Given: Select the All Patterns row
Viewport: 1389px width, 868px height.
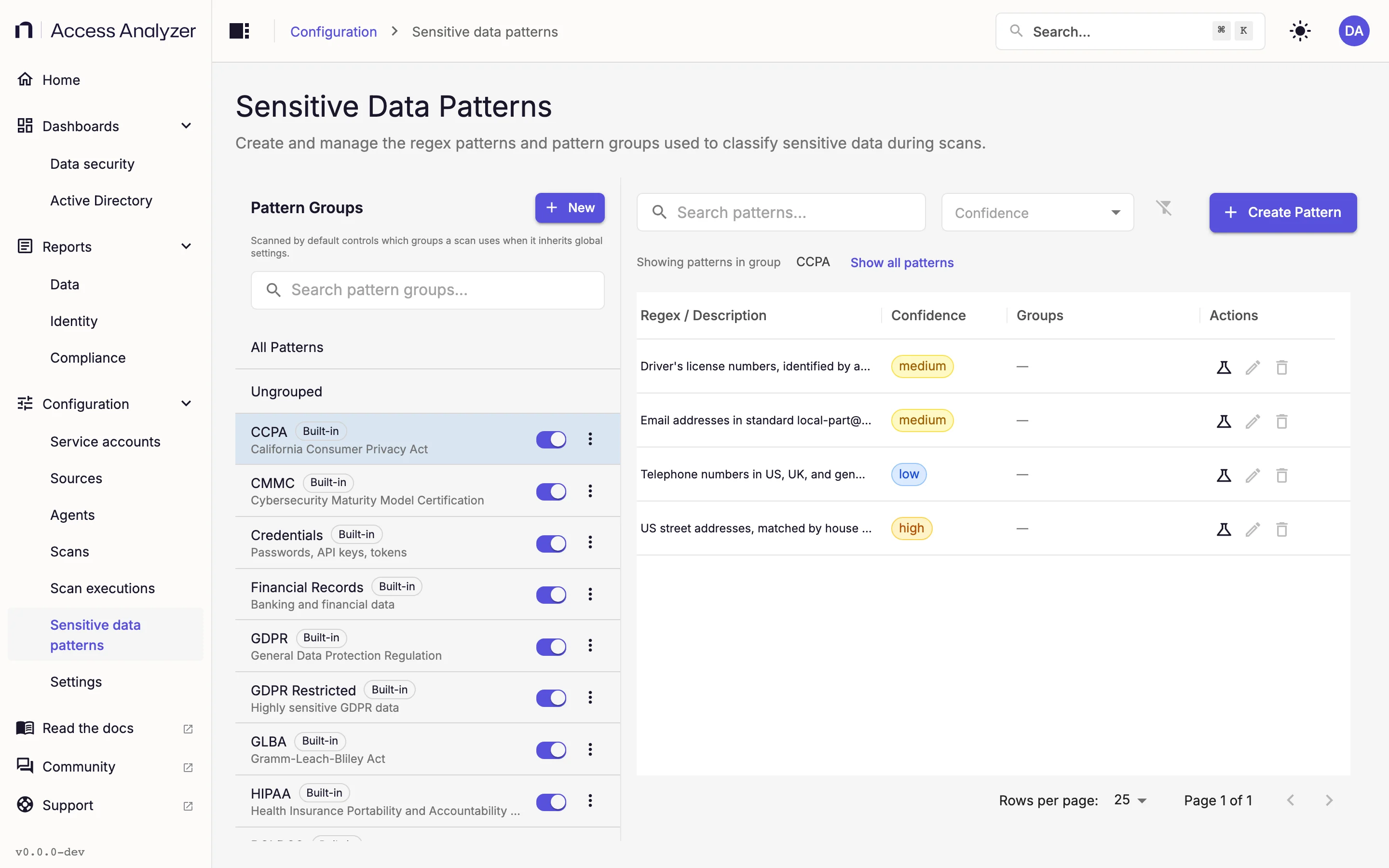Looking at the screenshot, I should (x=427, y=347).
